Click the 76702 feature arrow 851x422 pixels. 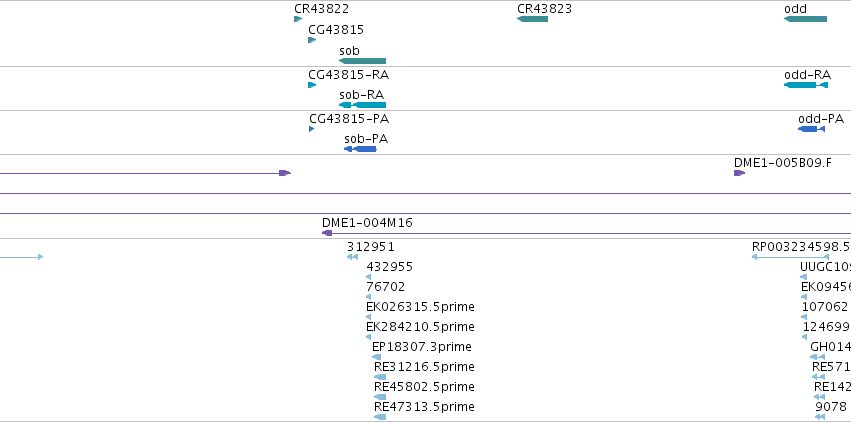point(369,297)
